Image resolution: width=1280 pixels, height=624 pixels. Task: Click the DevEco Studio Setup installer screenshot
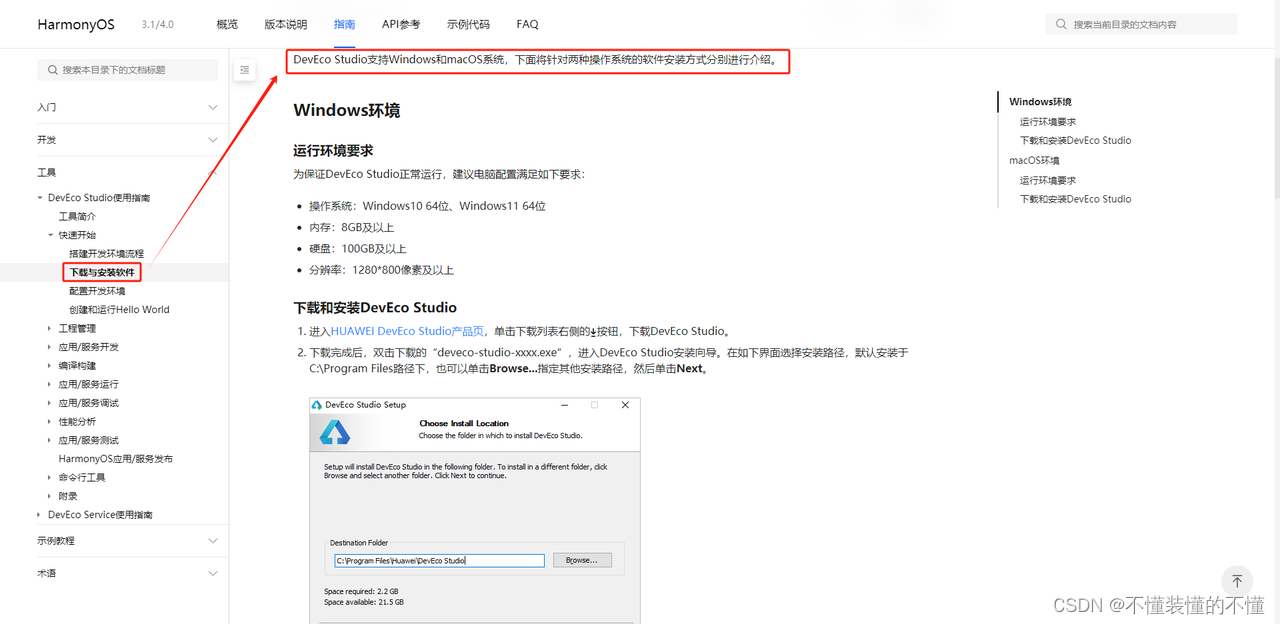[x=475, y=511]
